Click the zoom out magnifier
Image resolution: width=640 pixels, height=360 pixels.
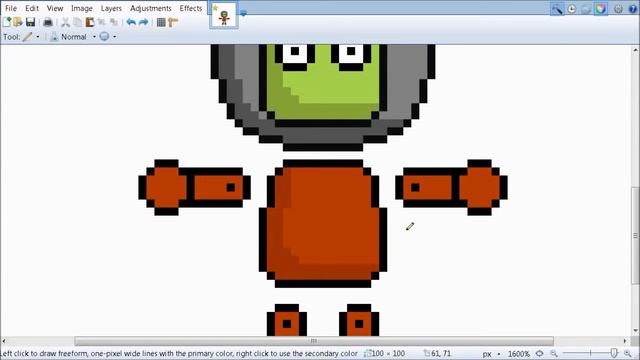tap(554, 354)
